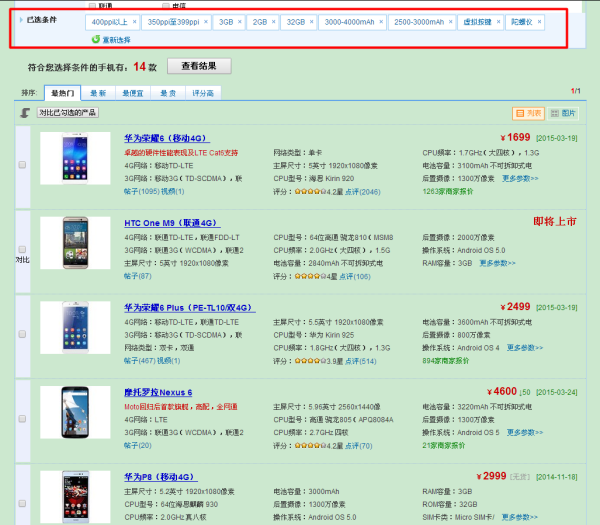The image size is (600, 525).
Task: Remove the 3000-4000mAh filter tag
Action: [381, 22]
